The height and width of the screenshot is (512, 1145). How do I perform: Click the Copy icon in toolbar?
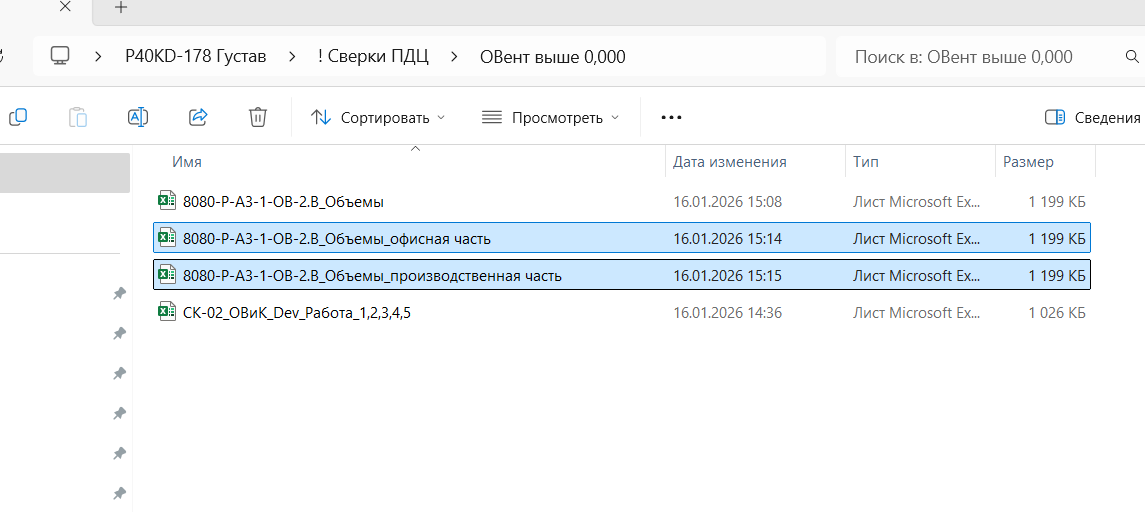tap(18, 117)
